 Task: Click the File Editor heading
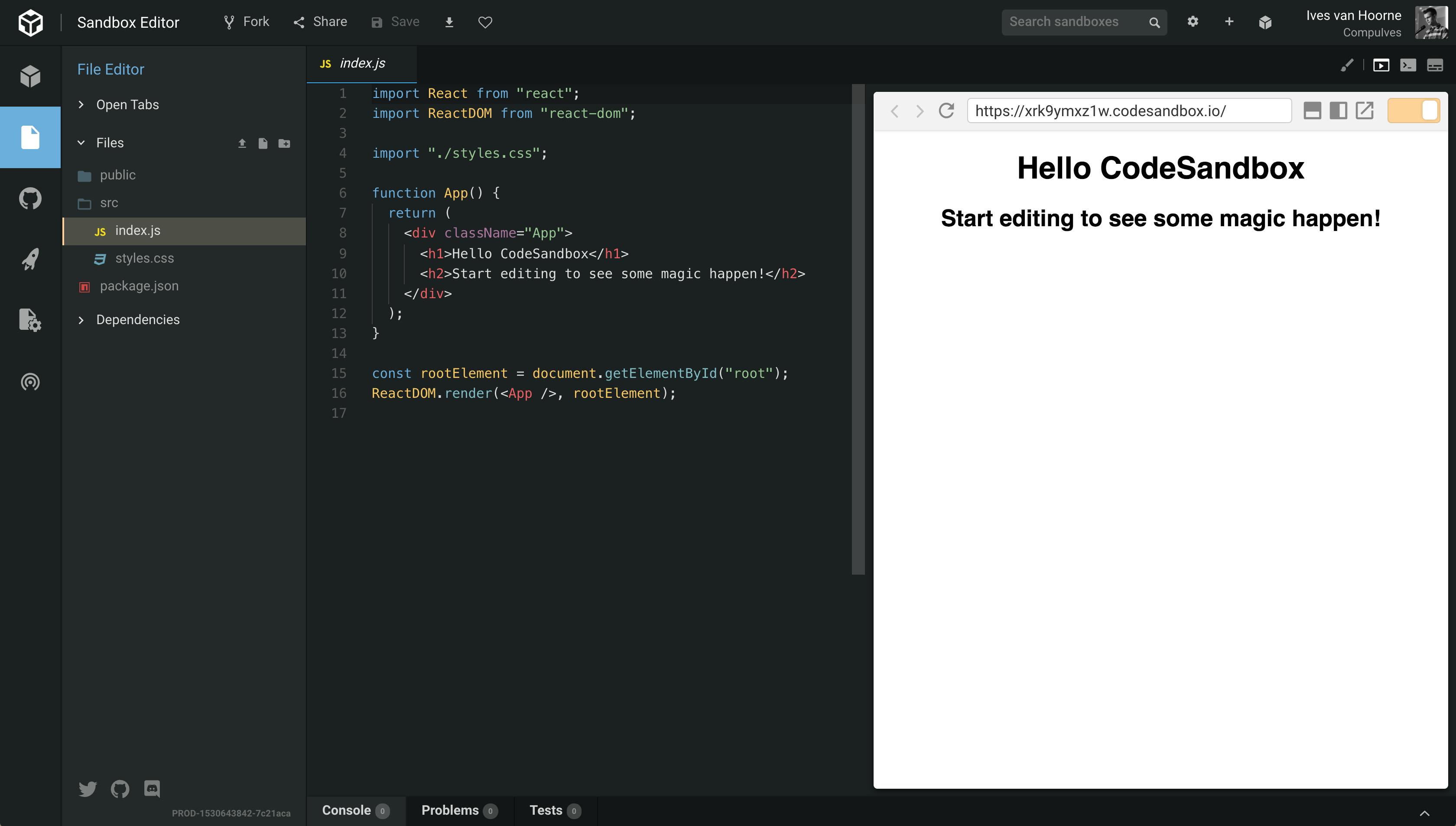[x=110, y=69]
